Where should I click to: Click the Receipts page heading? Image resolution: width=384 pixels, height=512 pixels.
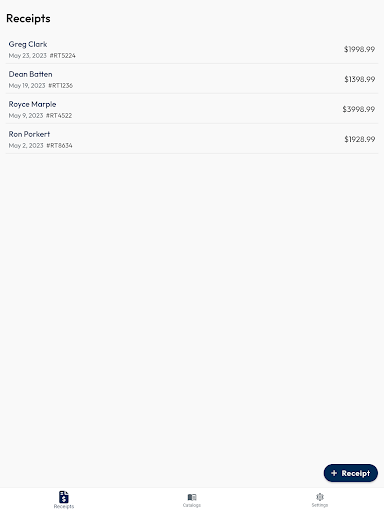click(x=28, y=18)
